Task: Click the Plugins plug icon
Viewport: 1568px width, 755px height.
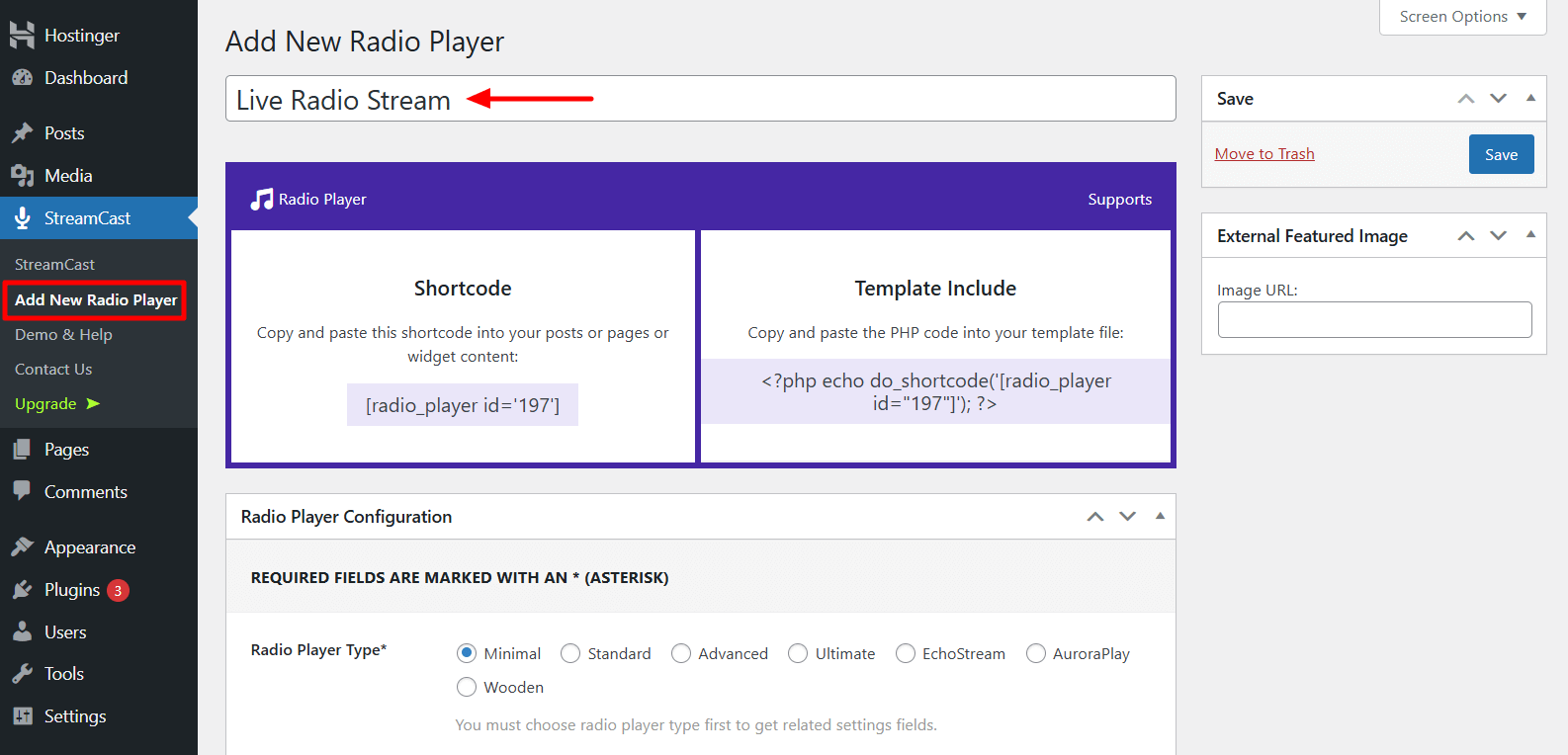Action: (x=22, y=589)
